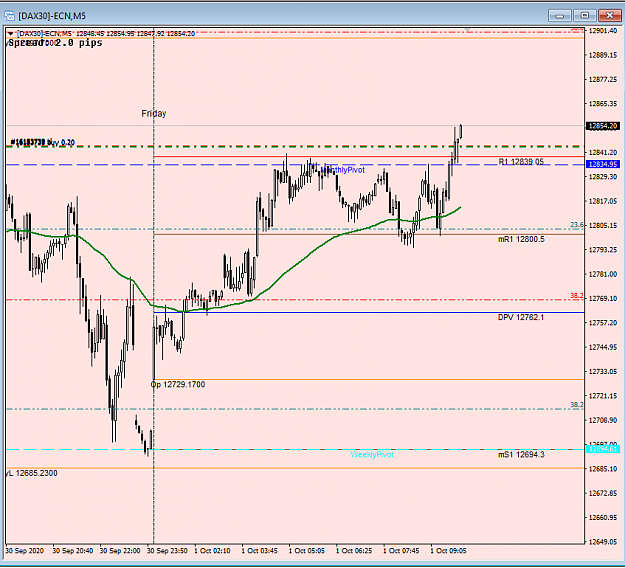Select the buy 0.20 order label
The image size is (625, 568).
point(43,142)
